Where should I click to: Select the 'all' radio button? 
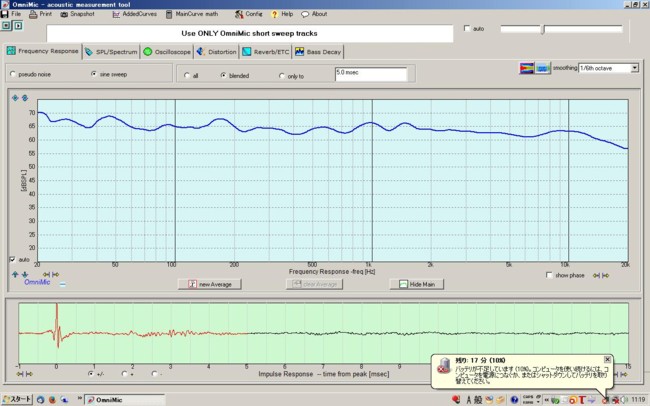pos(187,75)
